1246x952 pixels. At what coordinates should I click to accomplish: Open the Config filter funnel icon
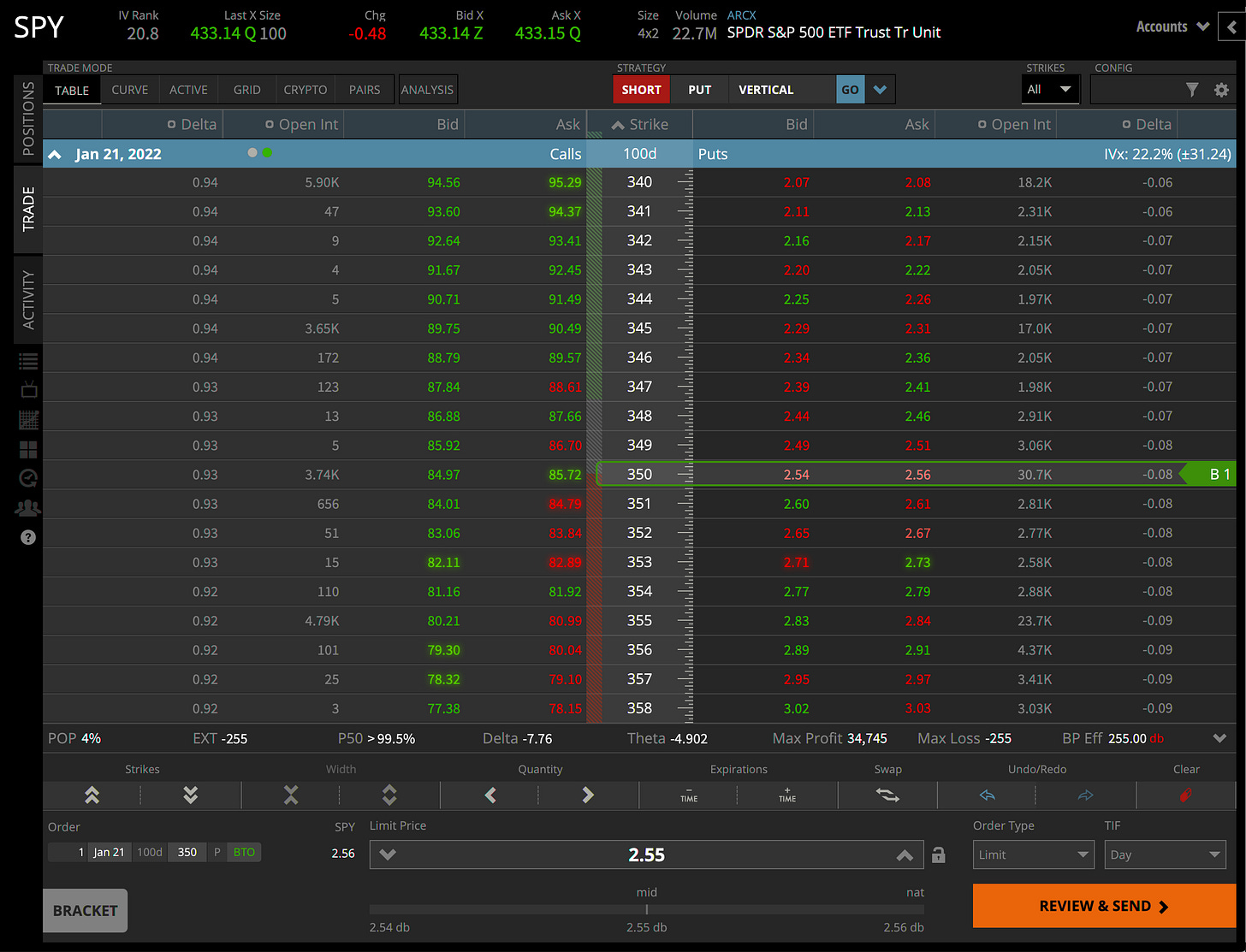tap(1192, 90)
